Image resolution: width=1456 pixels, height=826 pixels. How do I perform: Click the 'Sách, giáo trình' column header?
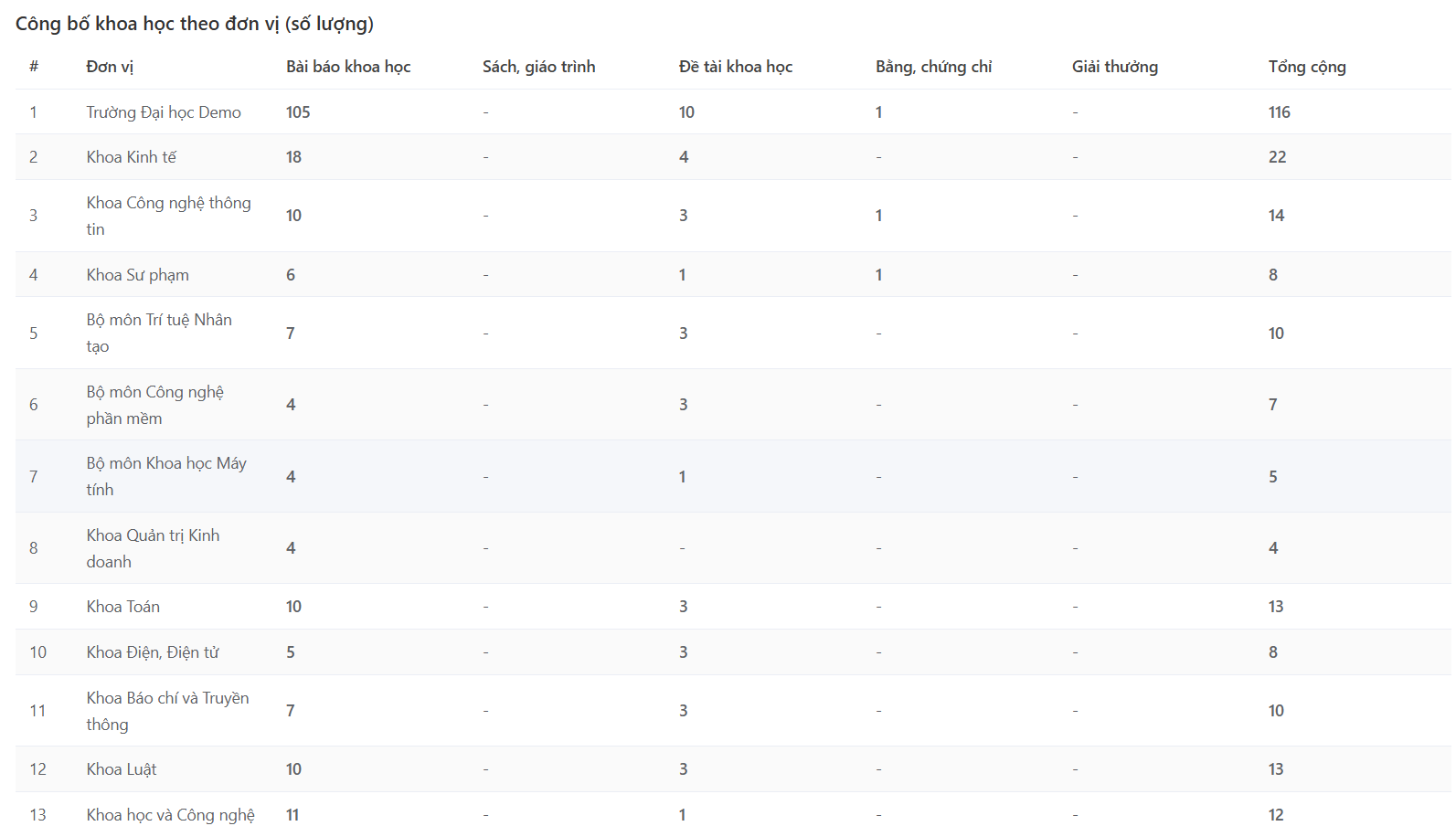tap(538, 67)
